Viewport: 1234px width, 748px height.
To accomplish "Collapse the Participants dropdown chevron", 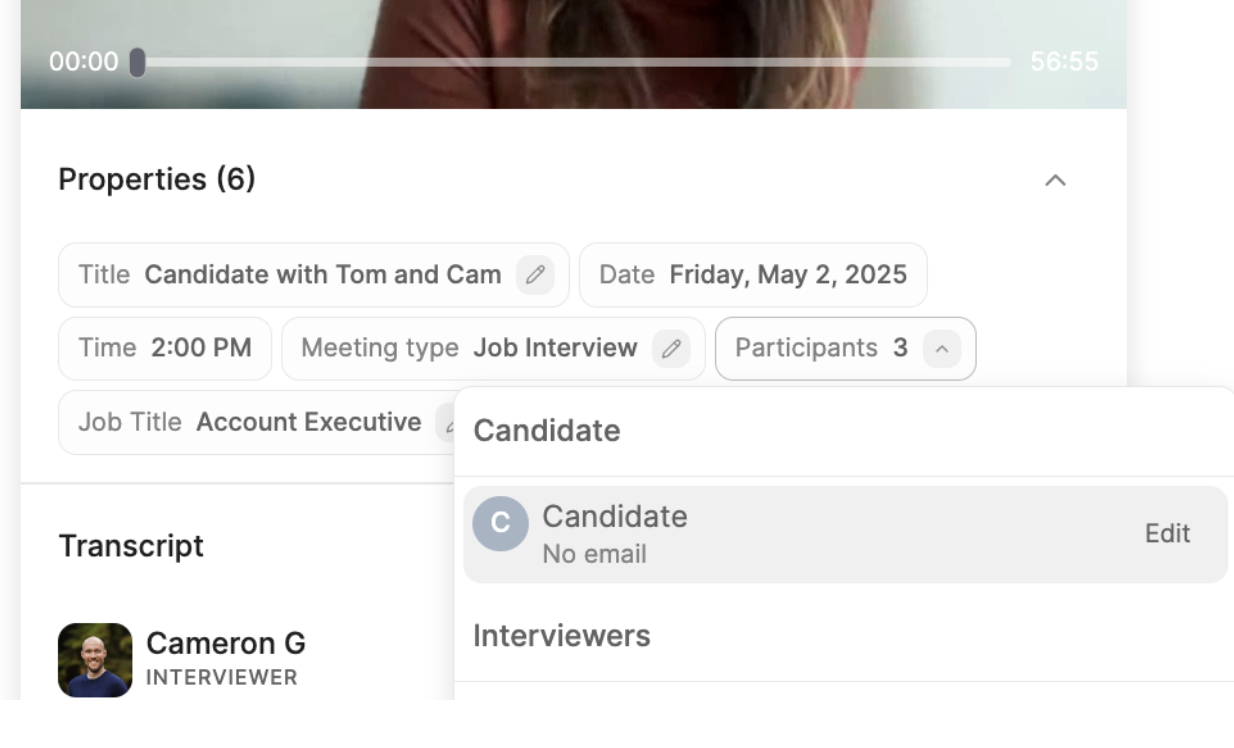I will point(940,348).
